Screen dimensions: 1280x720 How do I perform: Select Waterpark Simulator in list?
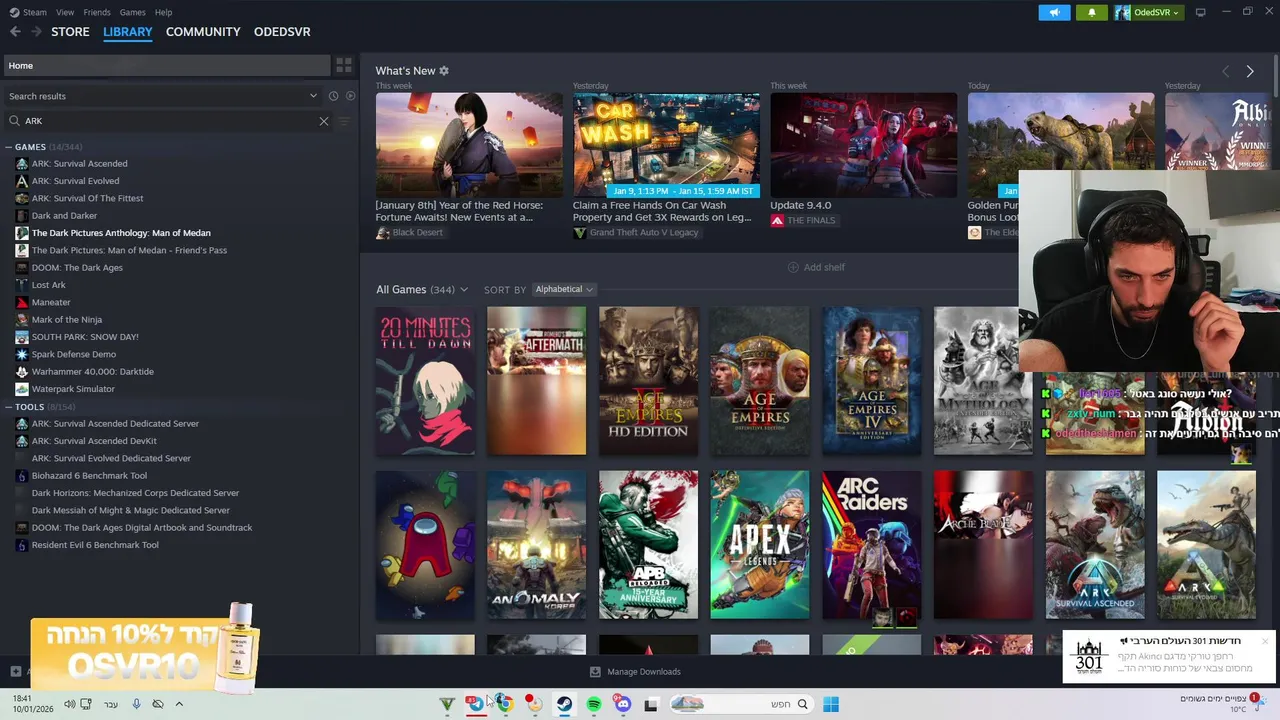(73, 389)
